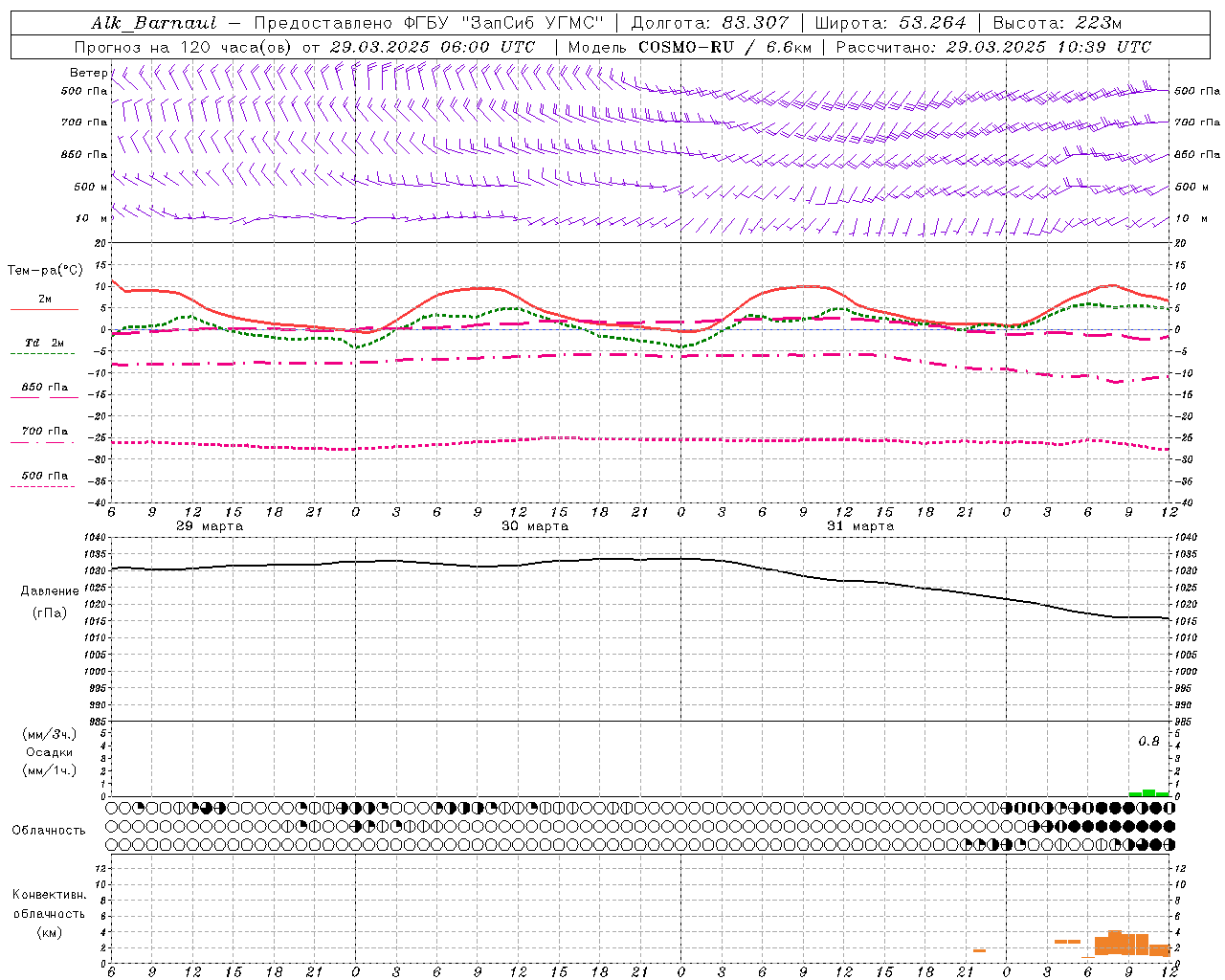Select the longitude value "Долгота: 83.307"
Viewport: 1225px width, 980px height.
click(710, 23)
